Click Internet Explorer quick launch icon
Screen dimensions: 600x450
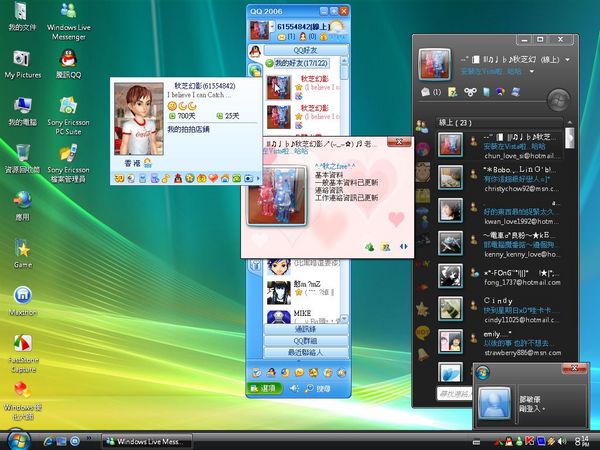48,441
